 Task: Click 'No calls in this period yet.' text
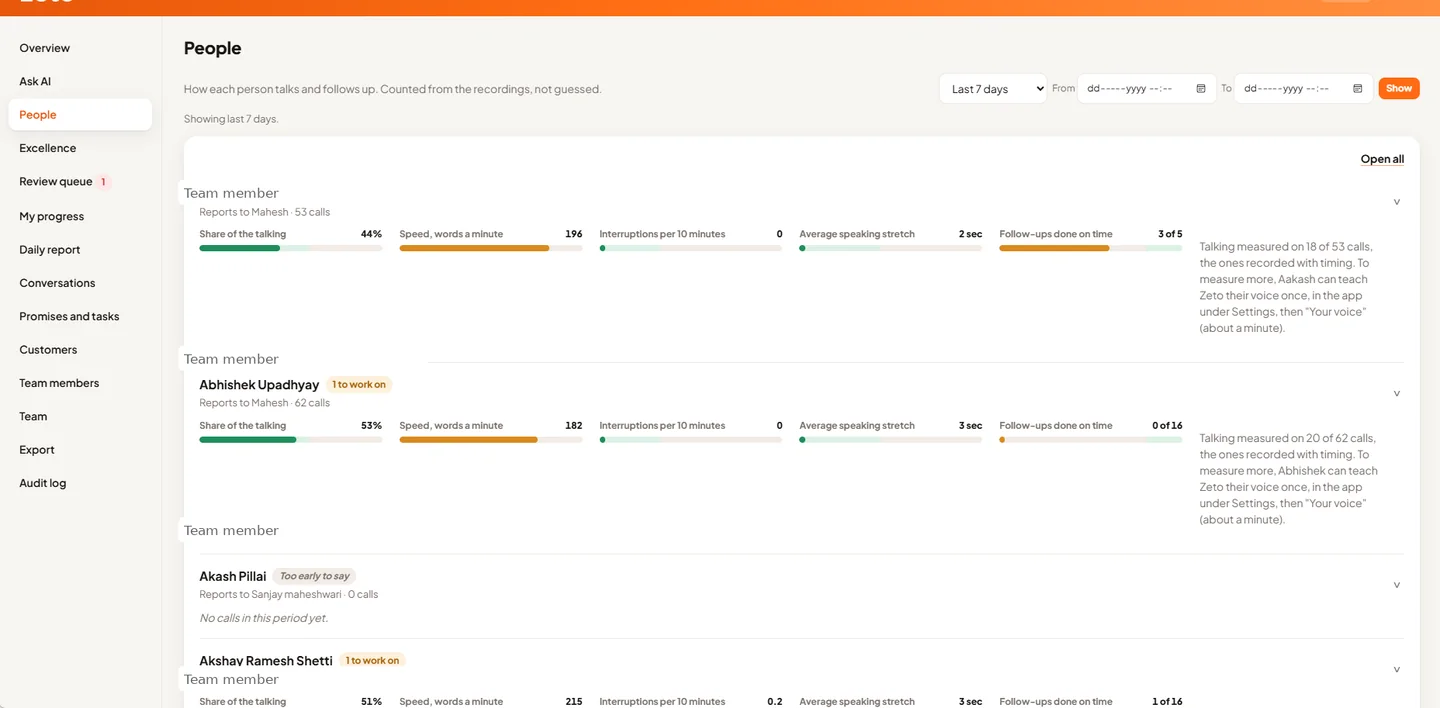click(264, 618)
